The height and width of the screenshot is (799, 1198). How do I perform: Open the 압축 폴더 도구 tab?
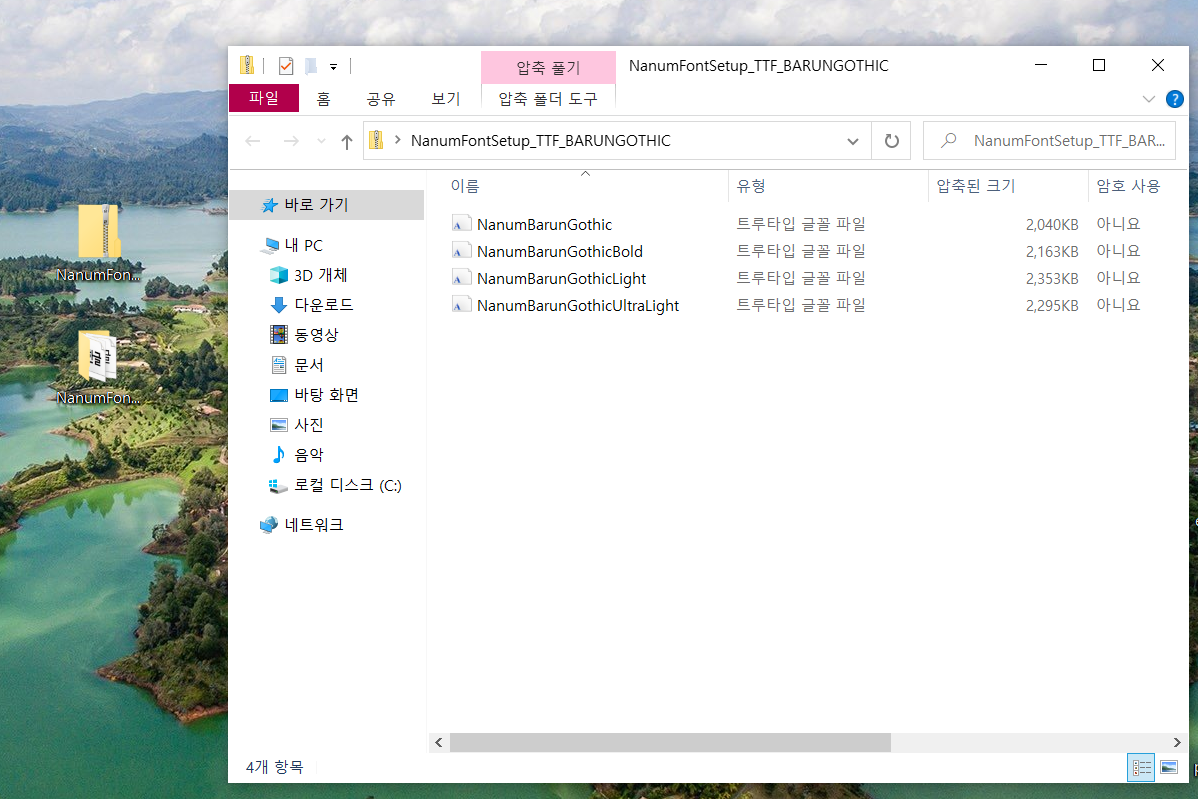(548, 99)
